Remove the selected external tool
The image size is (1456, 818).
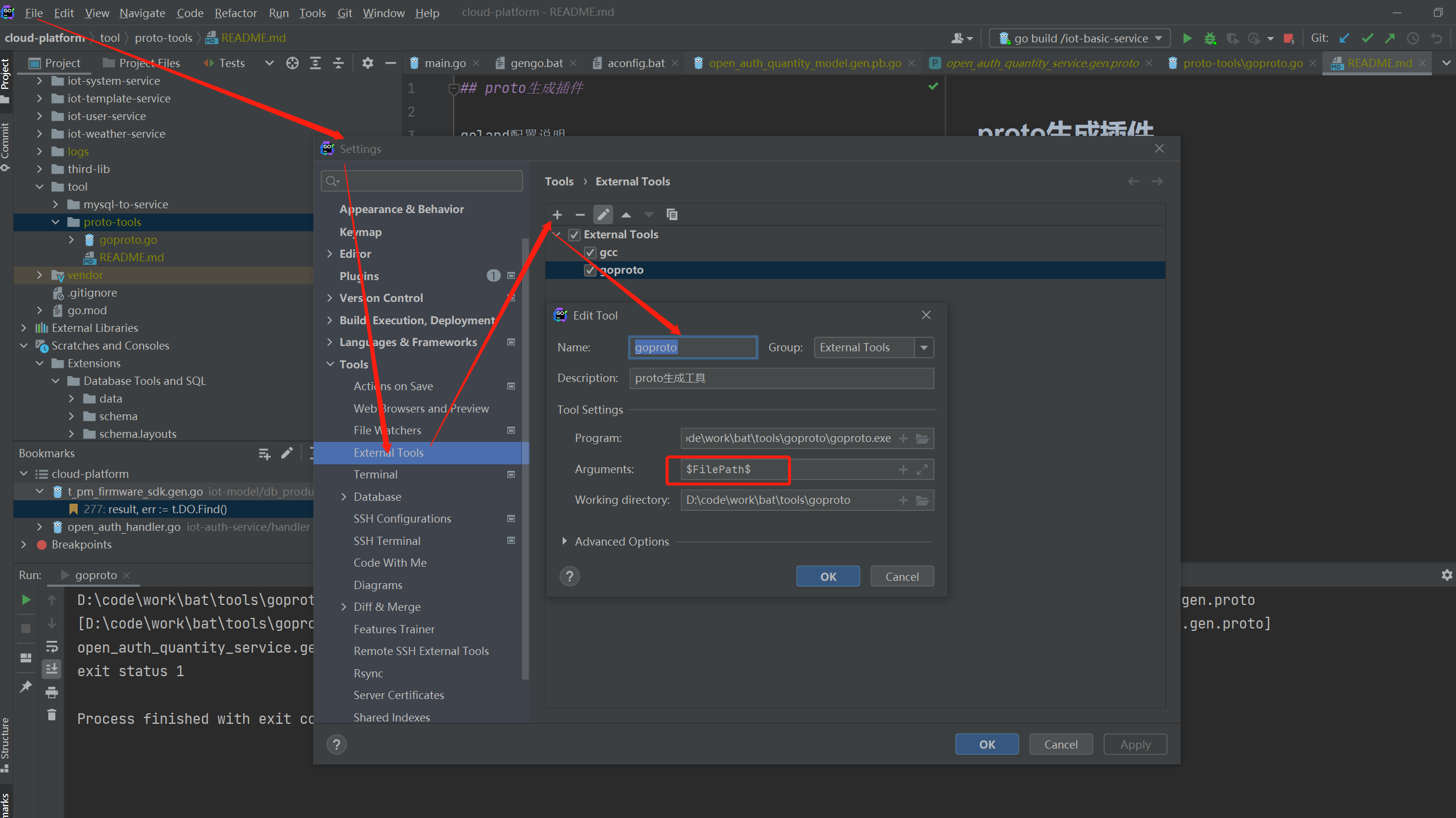[580, 215]
